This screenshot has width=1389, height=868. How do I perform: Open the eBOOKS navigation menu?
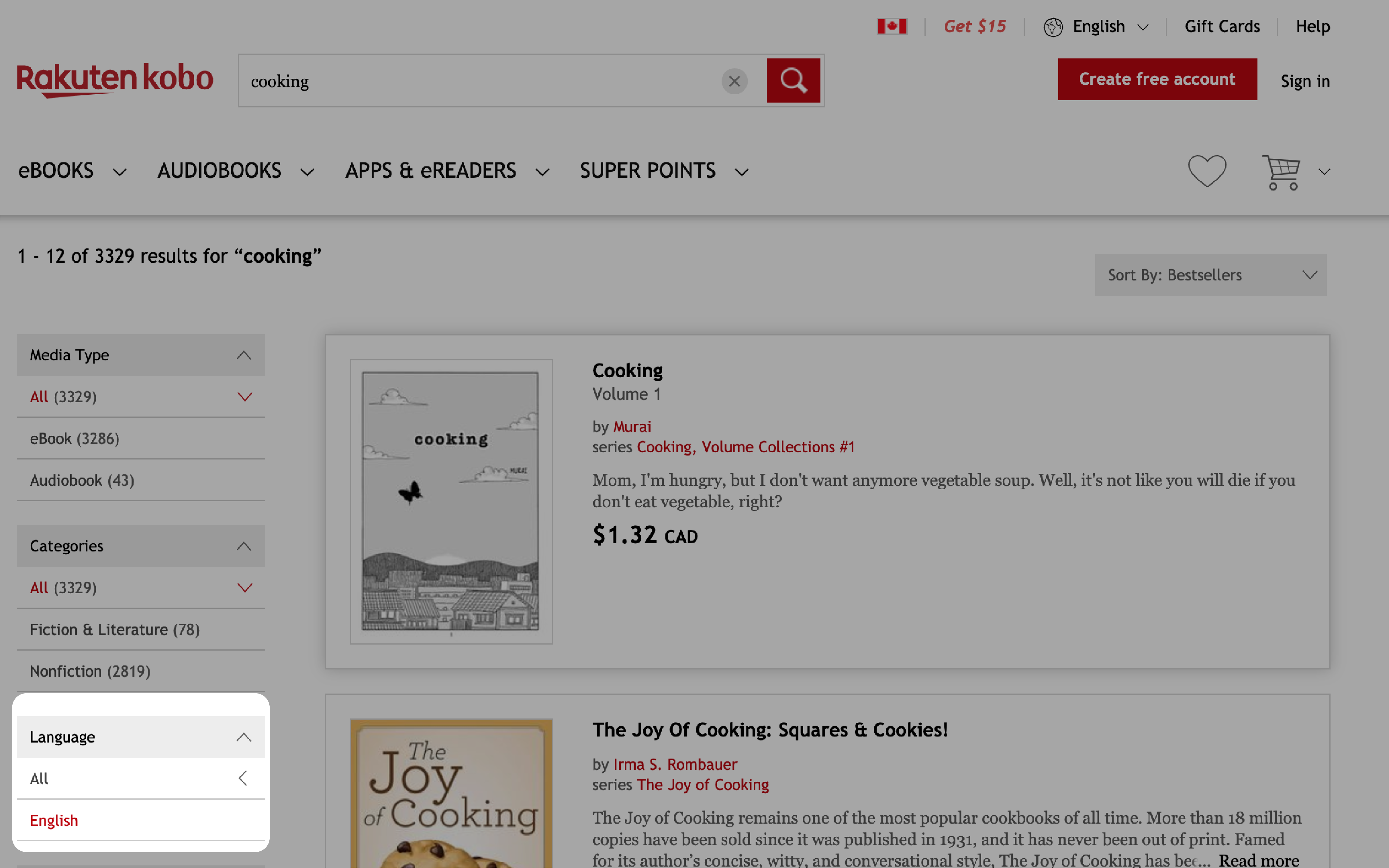(x=72, y=171)
